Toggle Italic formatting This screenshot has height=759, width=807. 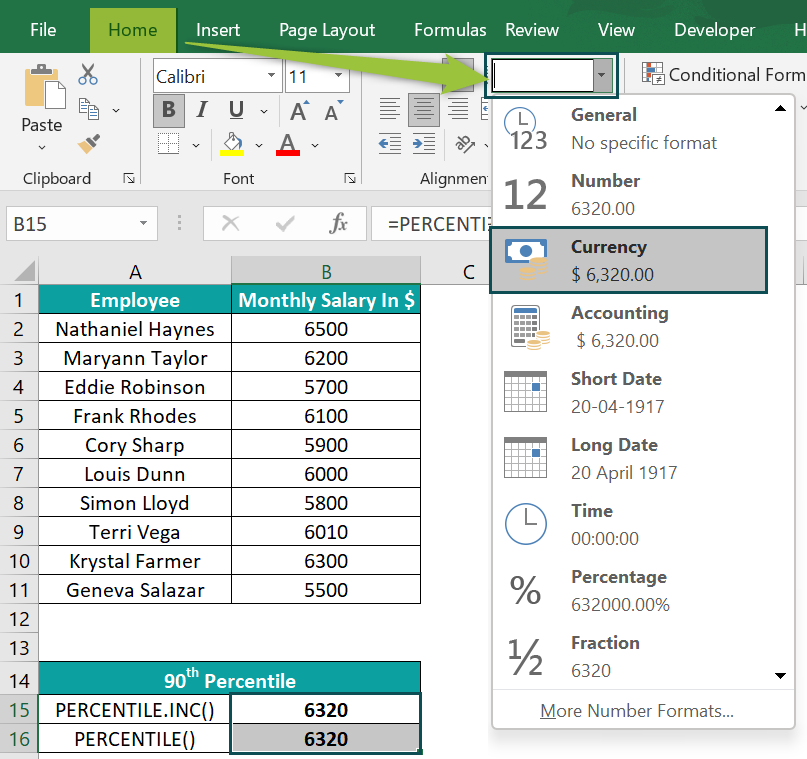pyautogui.click(x=202, y=110)
